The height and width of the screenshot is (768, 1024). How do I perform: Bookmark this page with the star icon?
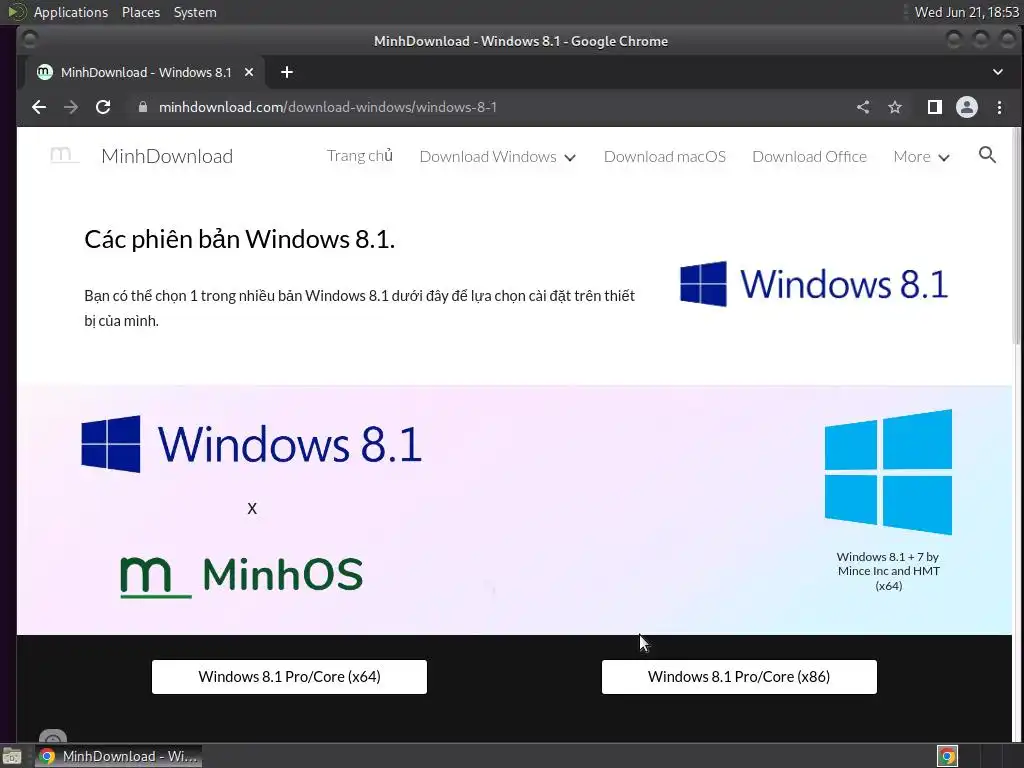pos(895,107)
